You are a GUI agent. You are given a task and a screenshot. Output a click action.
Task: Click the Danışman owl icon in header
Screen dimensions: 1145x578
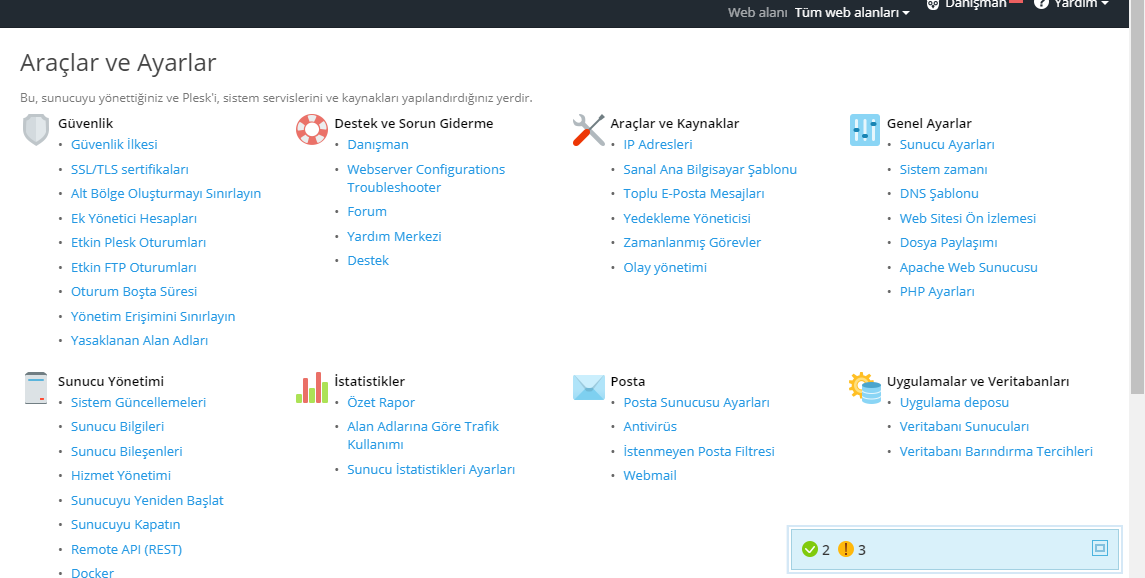(933, 4)
